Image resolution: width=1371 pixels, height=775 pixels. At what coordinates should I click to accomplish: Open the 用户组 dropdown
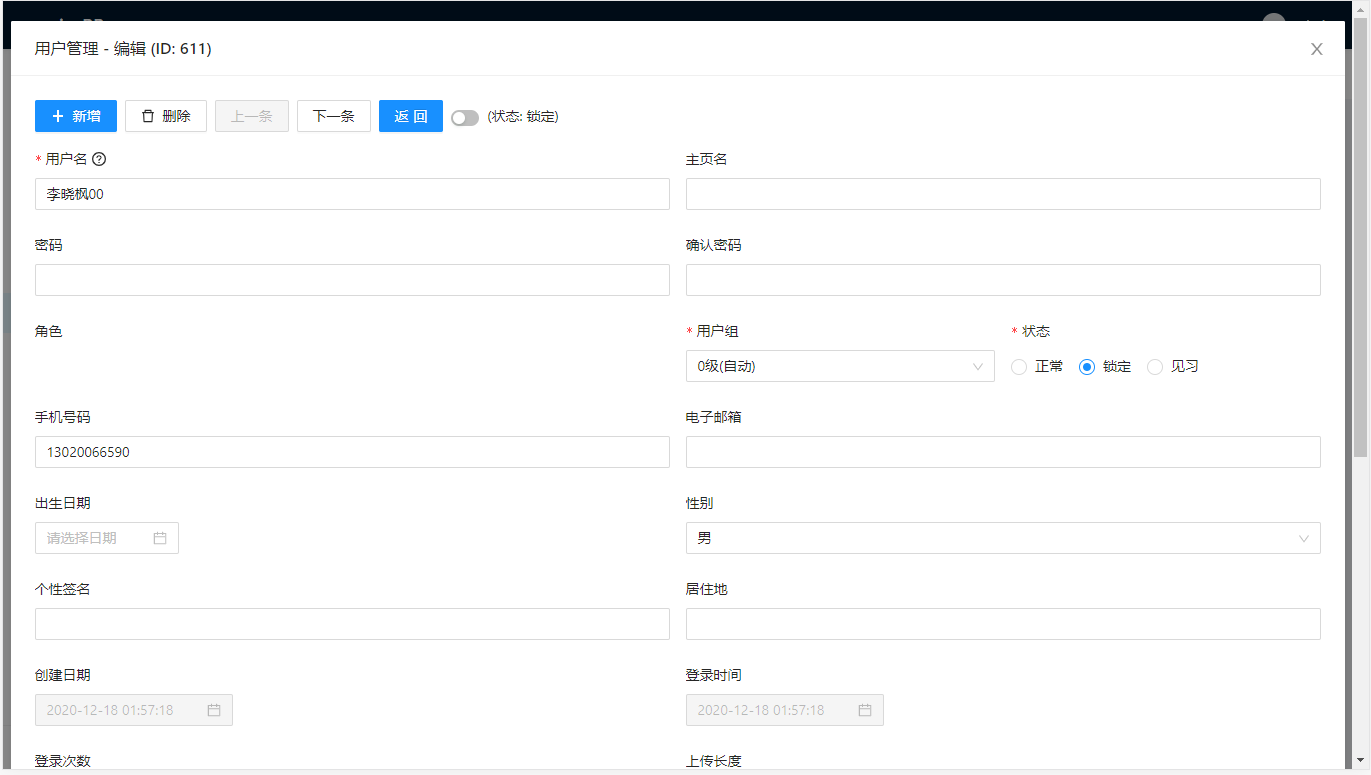tap(840, 366)
